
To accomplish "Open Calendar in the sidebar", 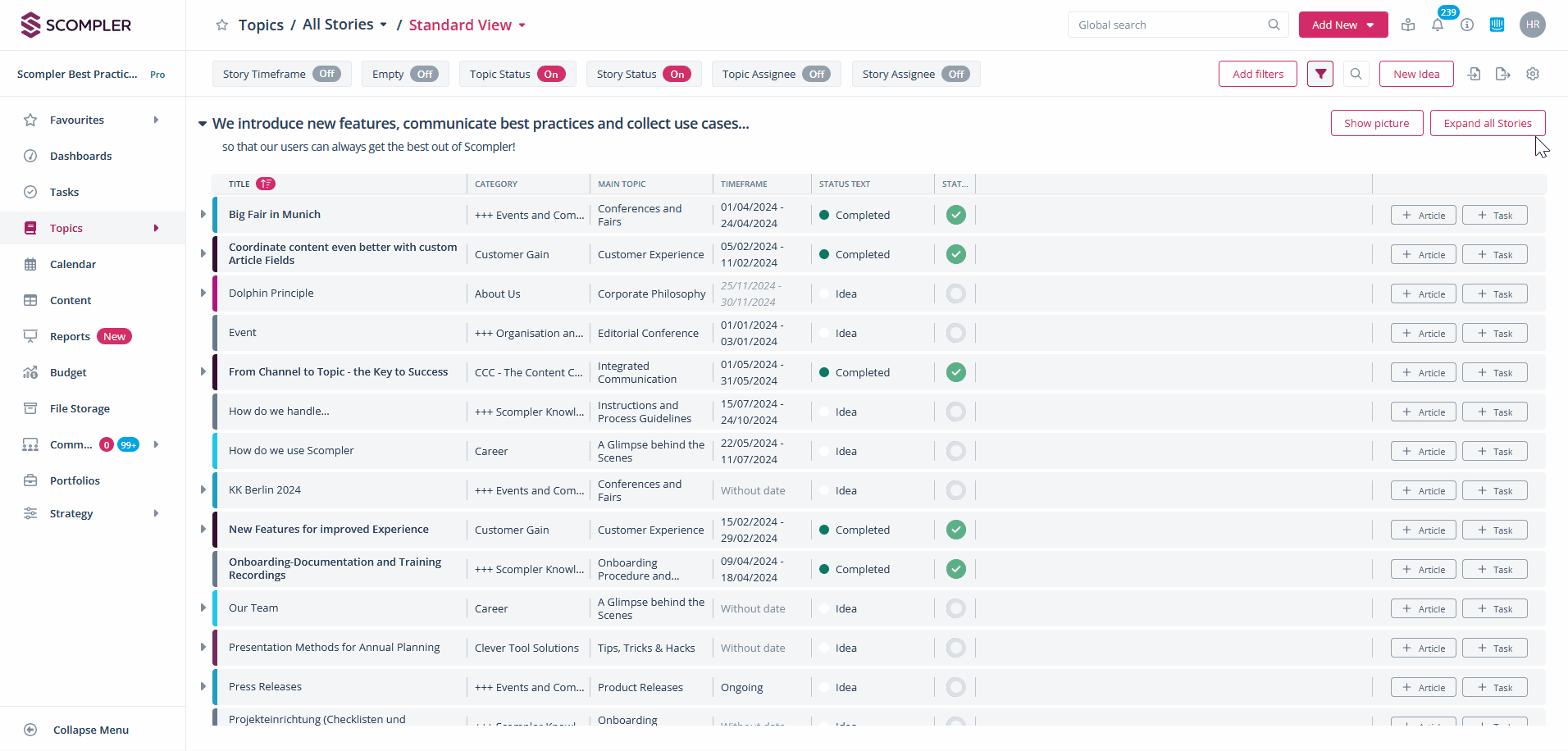I will click(x=73, y=264).
